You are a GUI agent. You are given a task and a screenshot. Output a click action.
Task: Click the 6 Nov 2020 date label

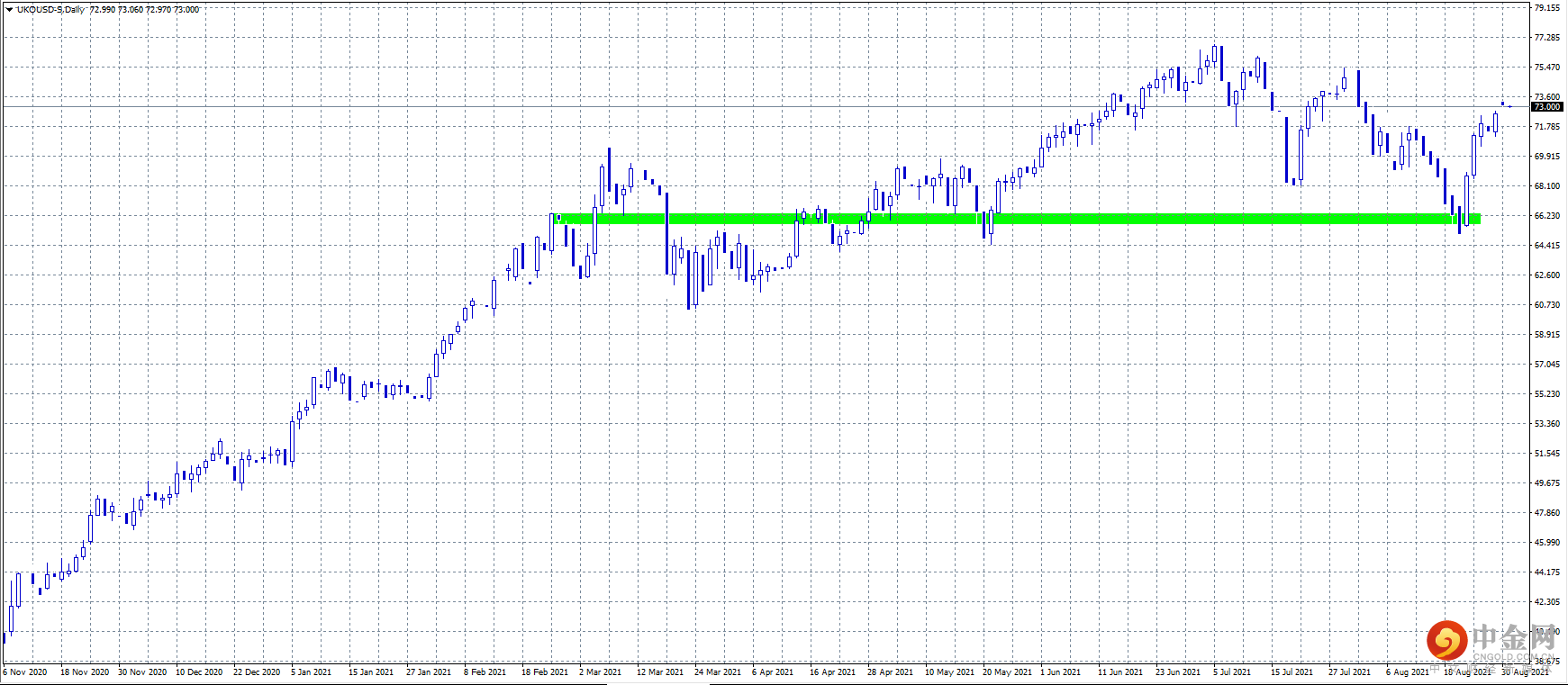pos(25,671)
